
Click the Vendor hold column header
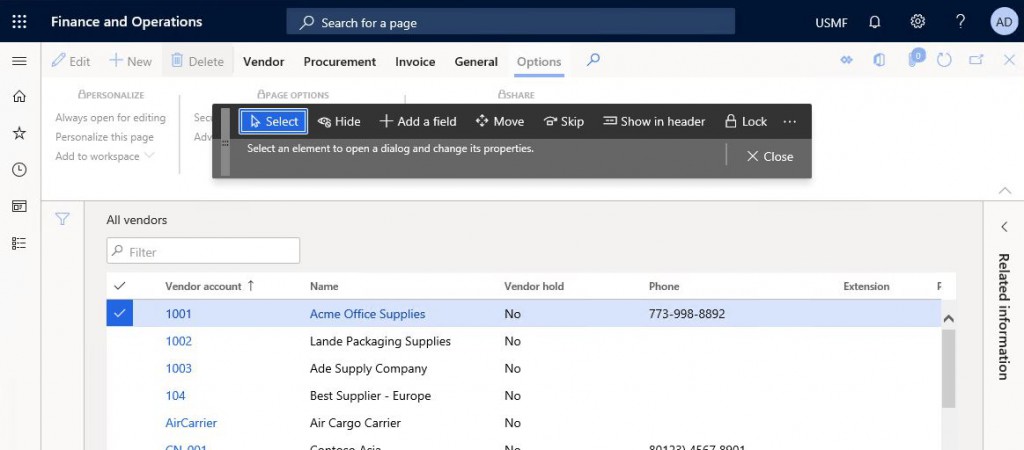(x=534, y=286)
